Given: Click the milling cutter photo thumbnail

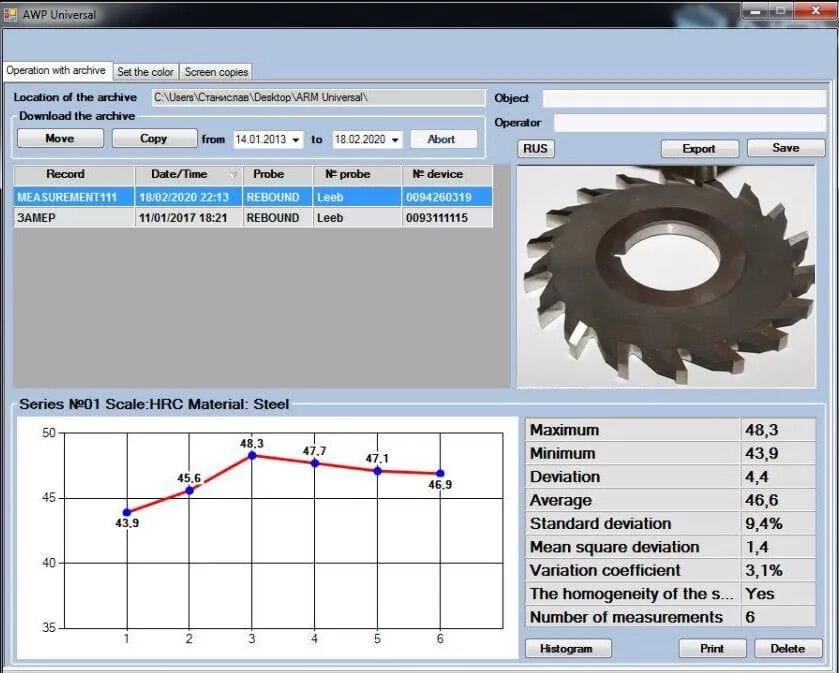Looking at the screenshot, I should [670, 275].
